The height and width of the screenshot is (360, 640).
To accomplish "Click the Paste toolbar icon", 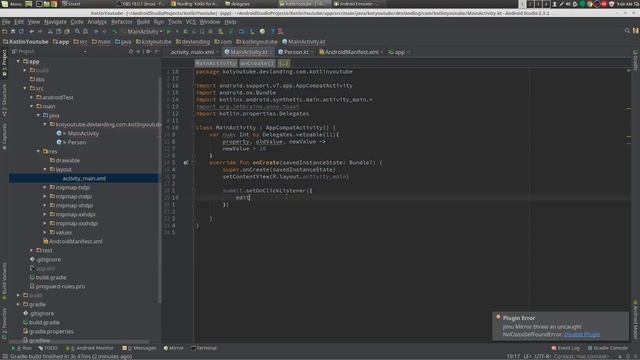I will [x=67, y=31].
